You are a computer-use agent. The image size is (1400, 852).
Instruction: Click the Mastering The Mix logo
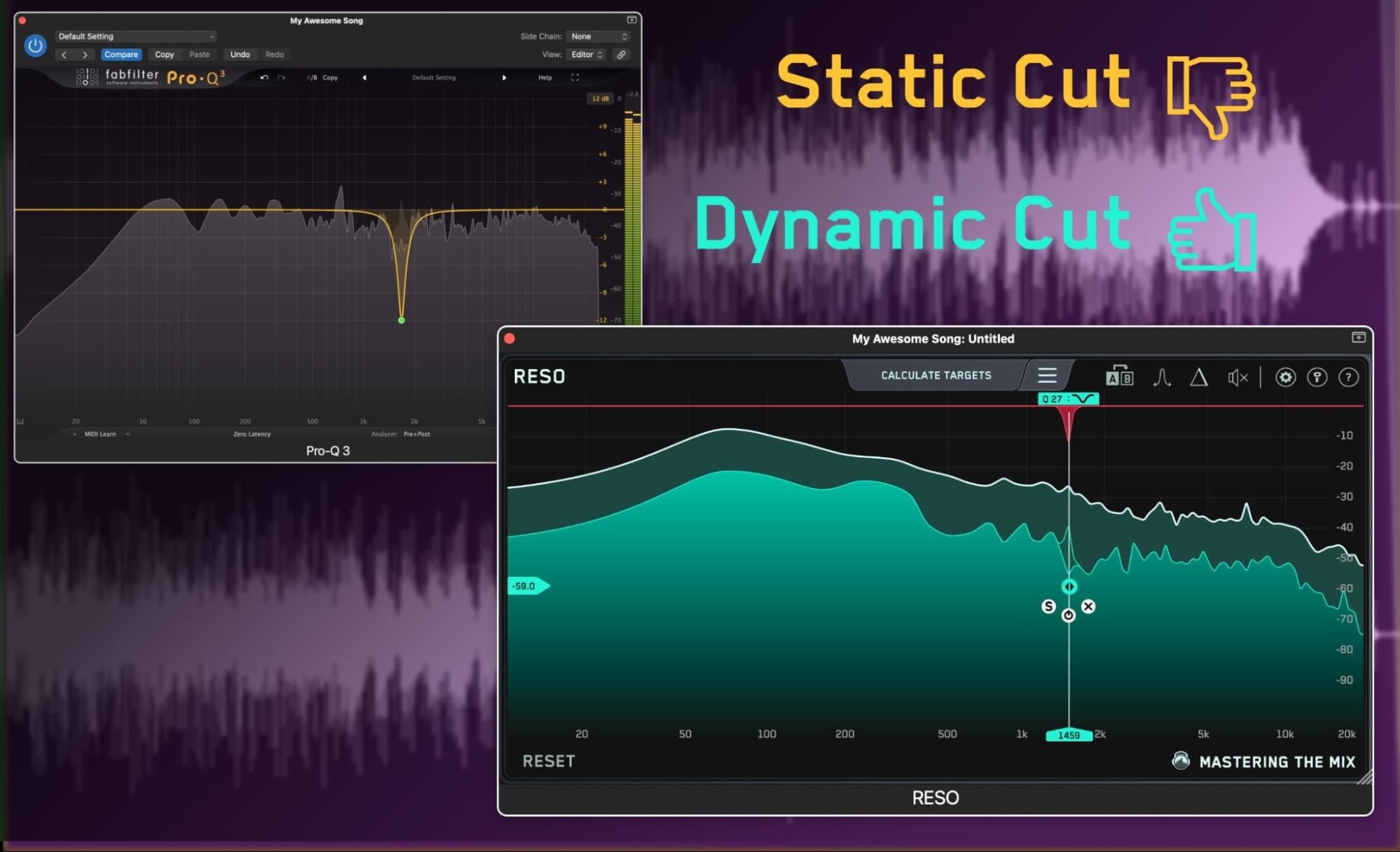(1264, 762)
